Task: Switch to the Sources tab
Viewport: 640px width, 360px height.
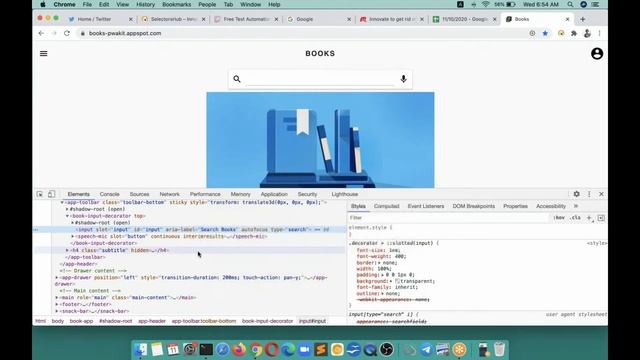Action: (139, 194)
